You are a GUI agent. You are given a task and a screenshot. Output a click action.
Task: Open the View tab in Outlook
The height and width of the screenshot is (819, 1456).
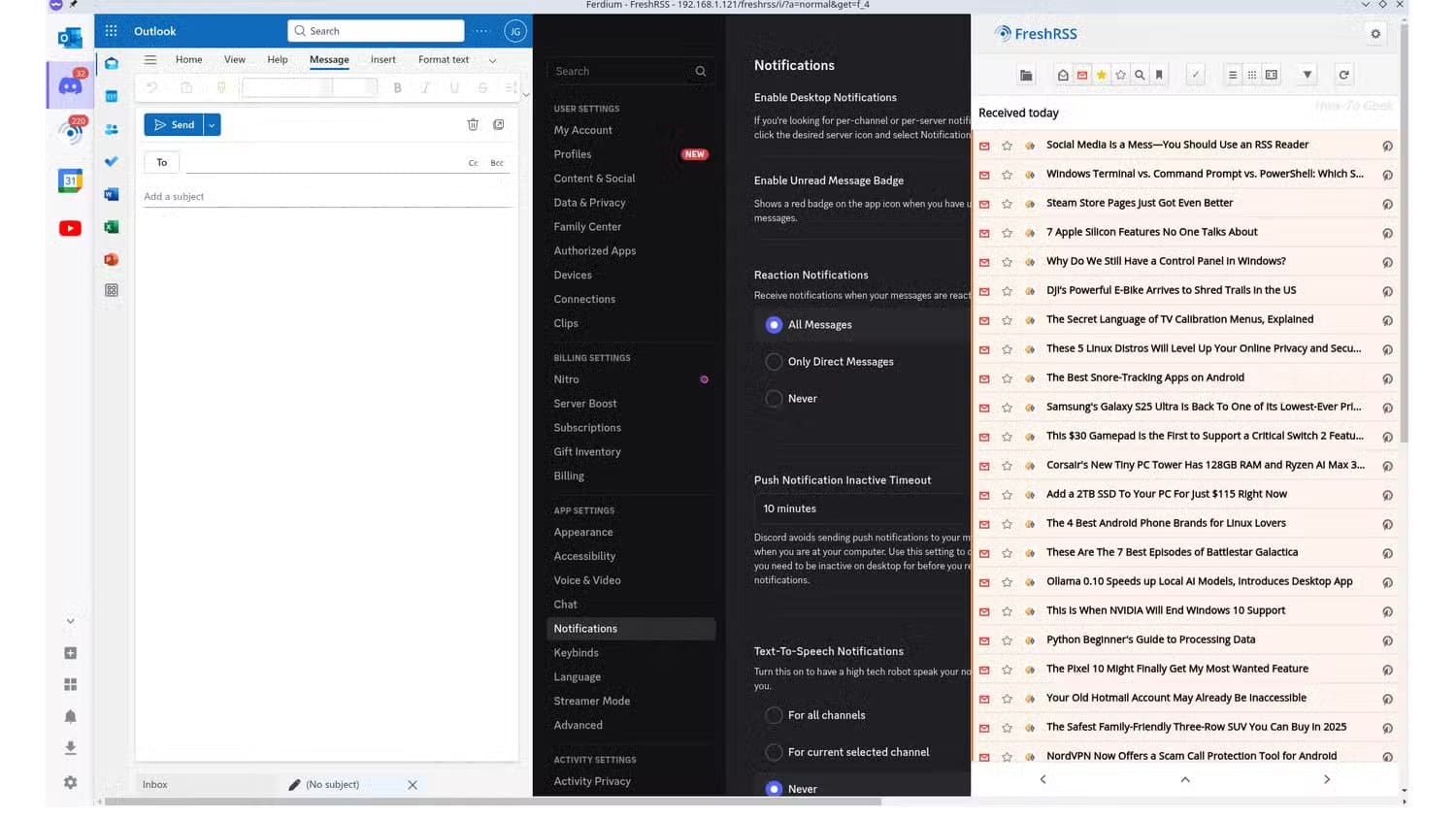point(235,59)
